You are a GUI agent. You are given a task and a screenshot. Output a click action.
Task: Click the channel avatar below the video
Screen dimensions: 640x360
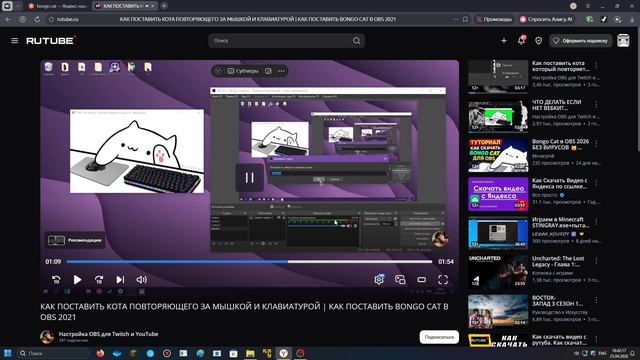[x=47, y=337]
